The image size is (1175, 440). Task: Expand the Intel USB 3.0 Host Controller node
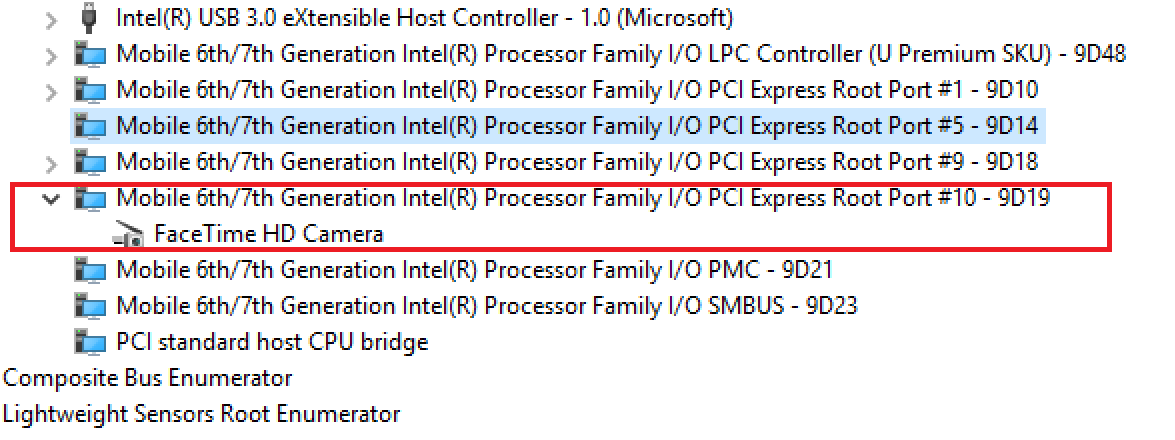pyautogui.click(x=51, y=20)
